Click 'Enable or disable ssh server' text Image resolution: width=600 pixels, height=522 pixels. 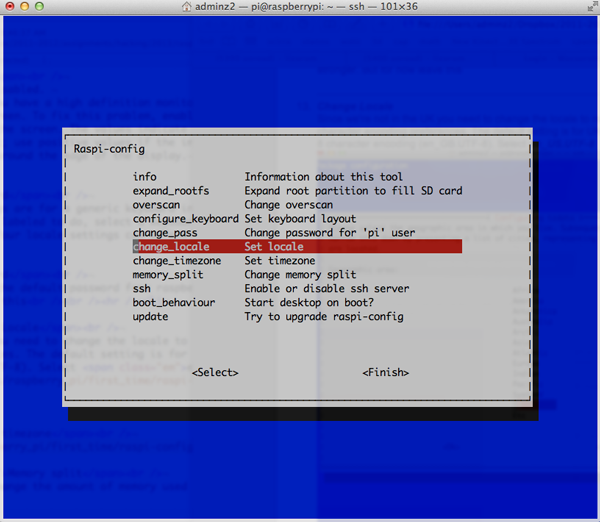coord(327,289)
